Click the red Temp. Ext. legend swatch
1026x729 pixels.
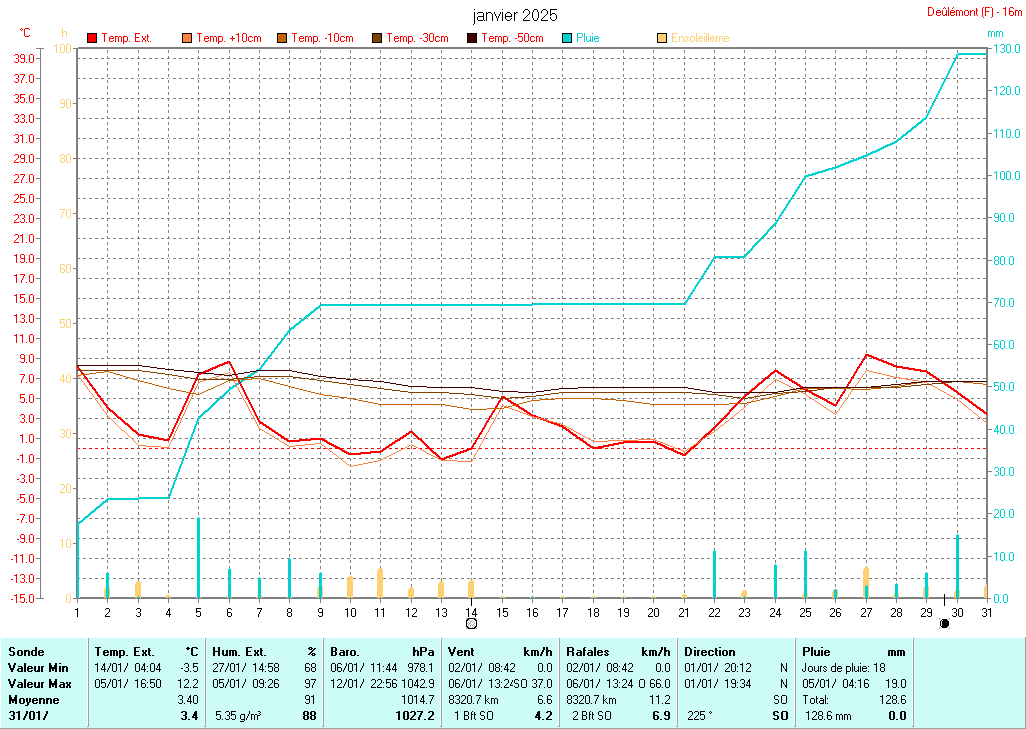[x=92, y=38]
